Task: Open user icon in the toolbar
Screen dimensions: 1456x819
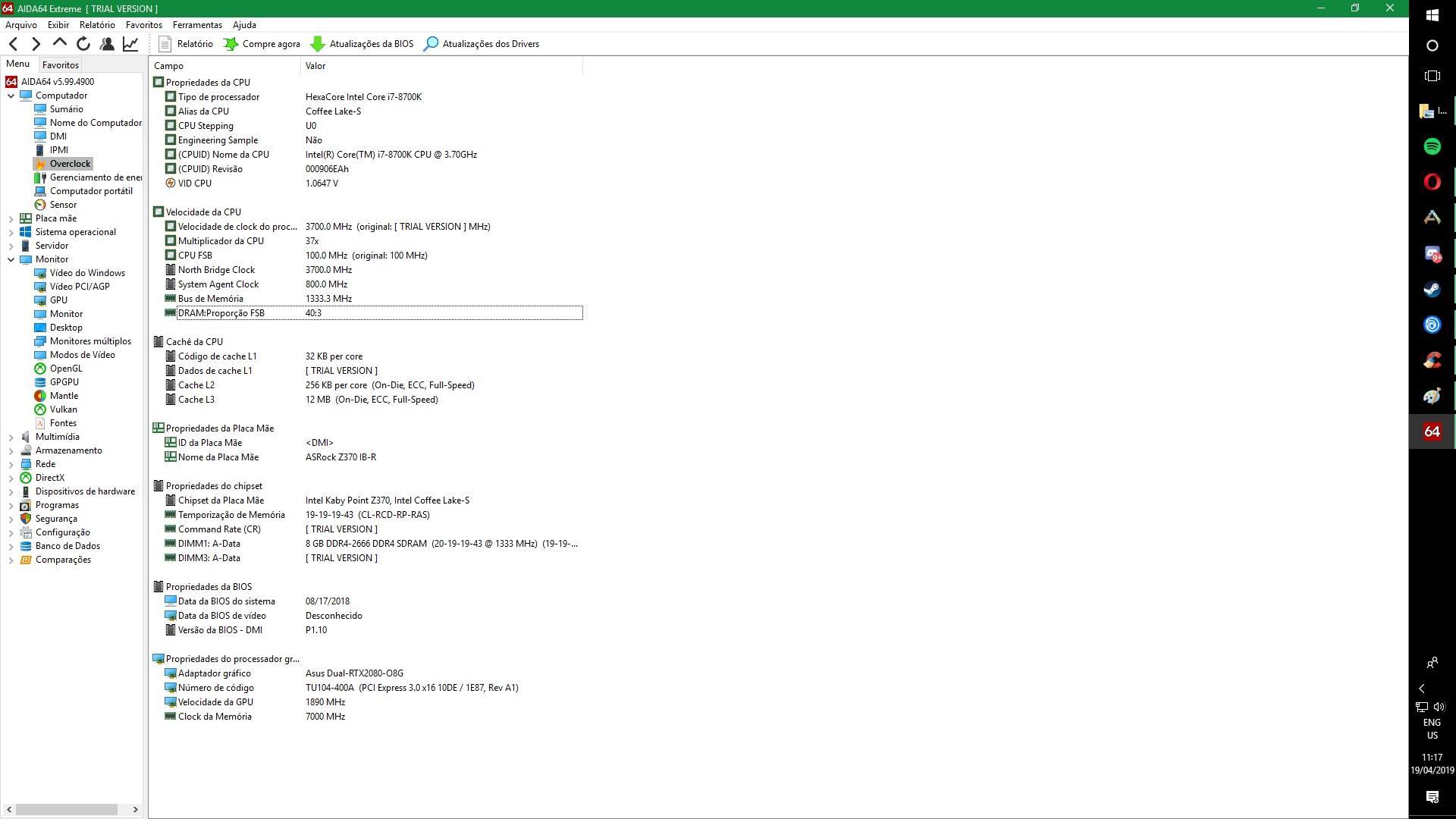Action: click(107, 44)
